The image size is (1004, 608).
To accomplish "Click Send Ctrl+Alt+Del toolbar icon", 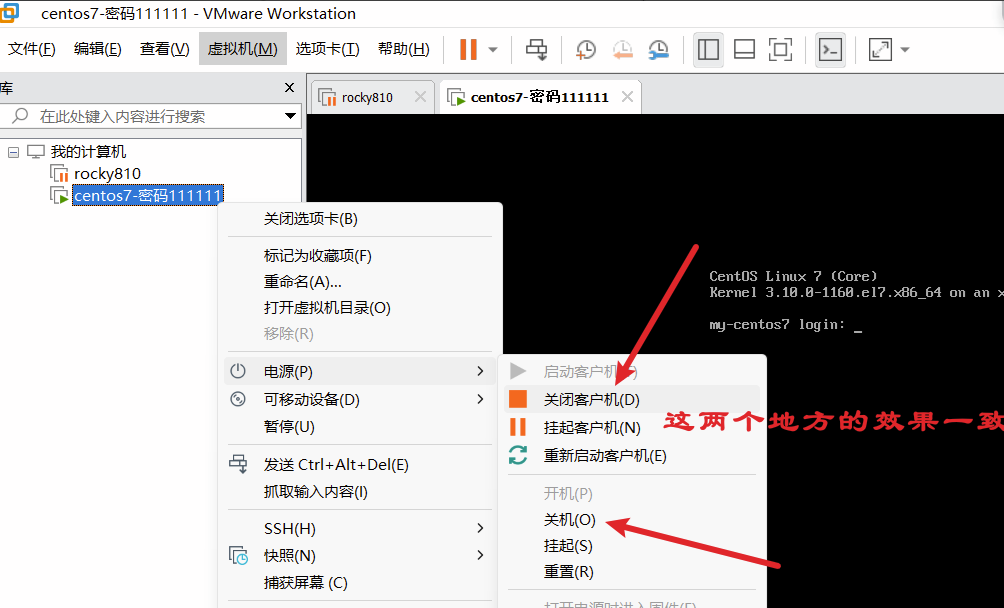I will coord(537,49).
